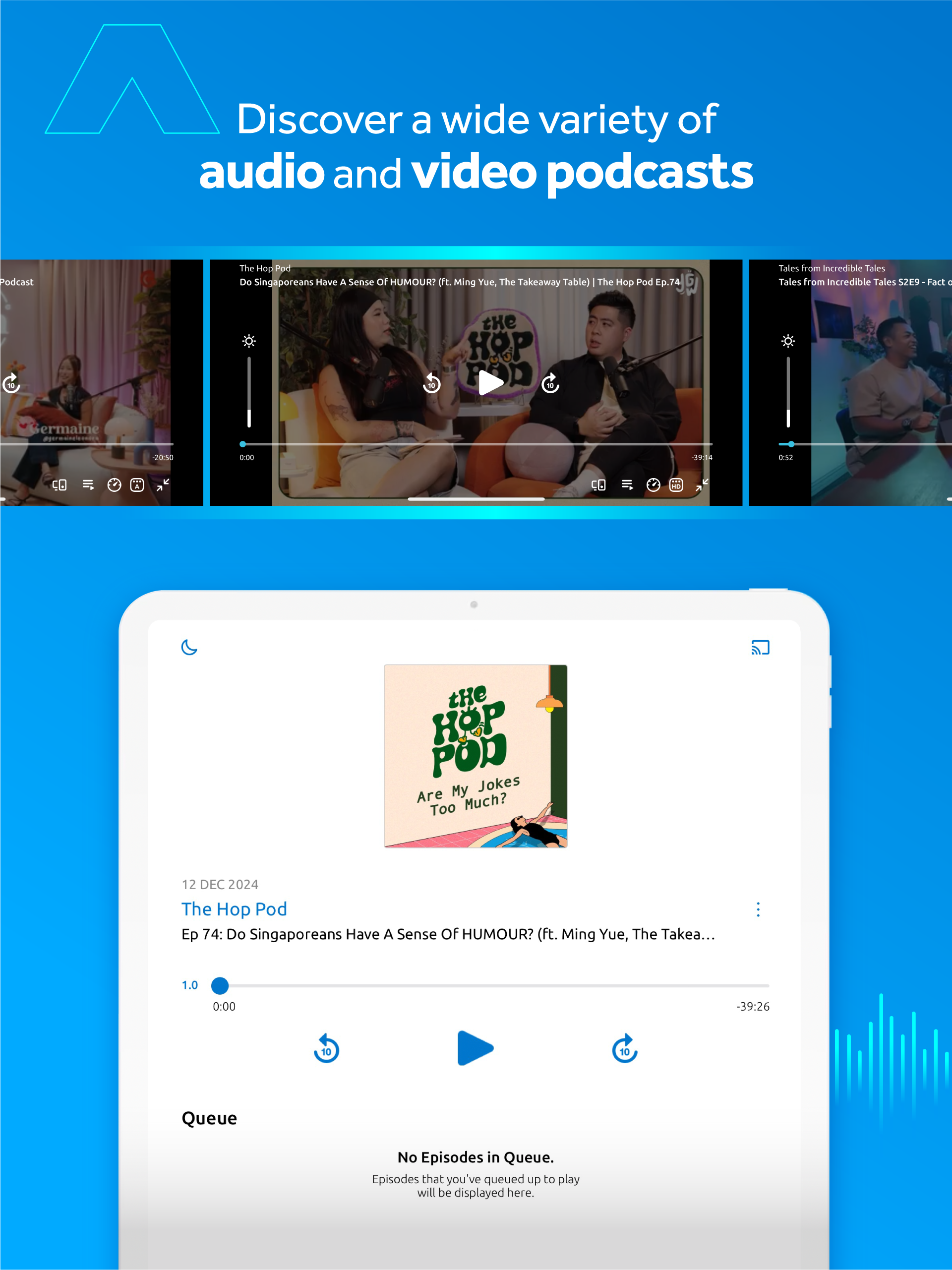Screen dimensions: 952x1270
Task: Seek the center video progress bar
Action: tap(476, 444)
